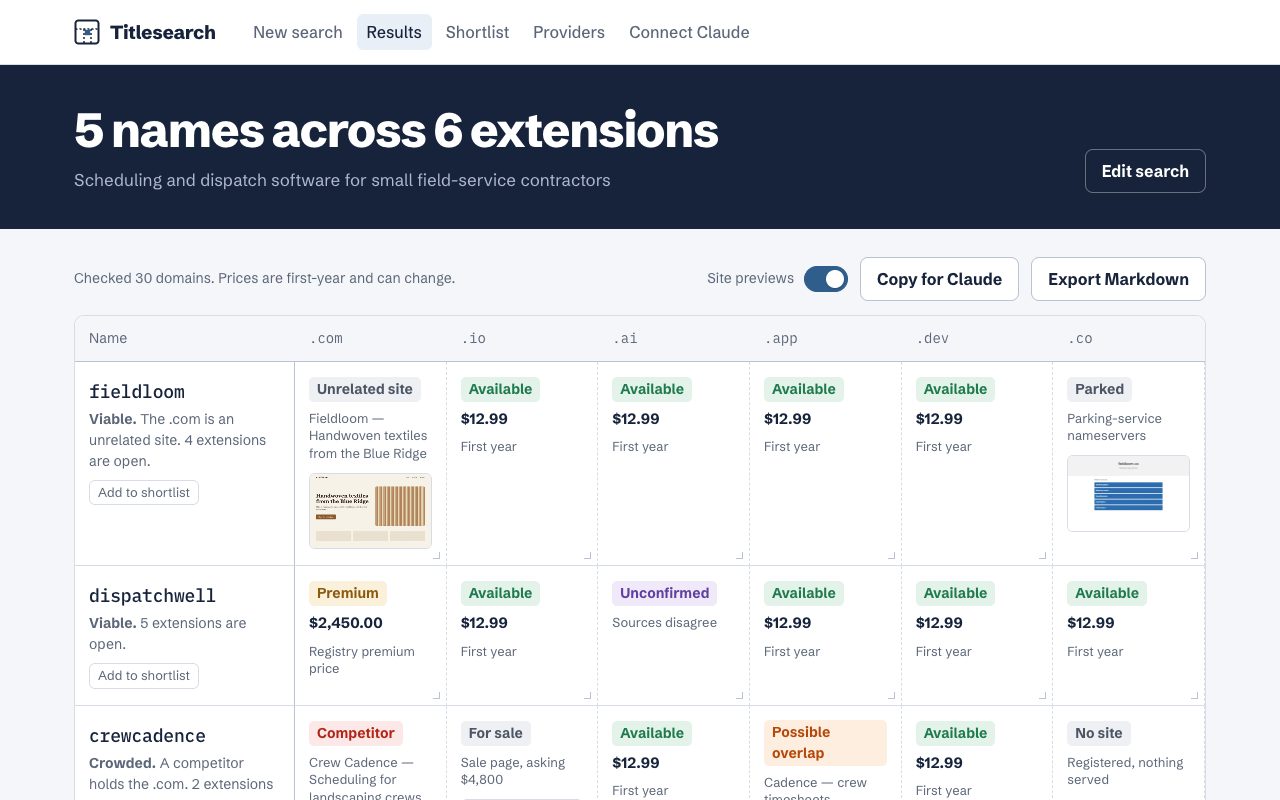Viewport: 1280px width, 800px height.
Task: Click the dispatchwell name text
Action: tap(152, 595)
